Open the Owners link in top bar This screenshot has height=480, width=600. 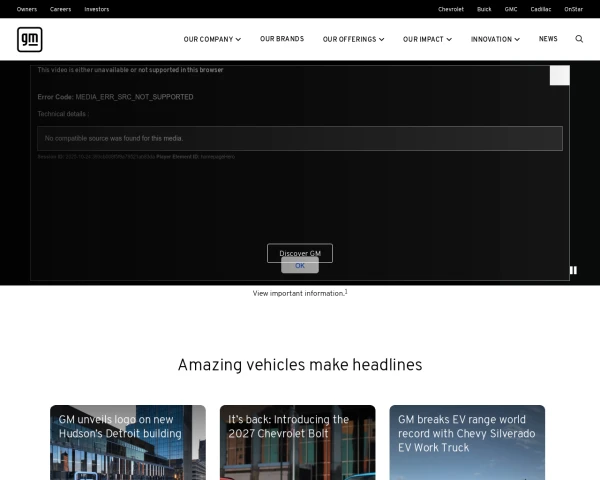pos(27,9)
